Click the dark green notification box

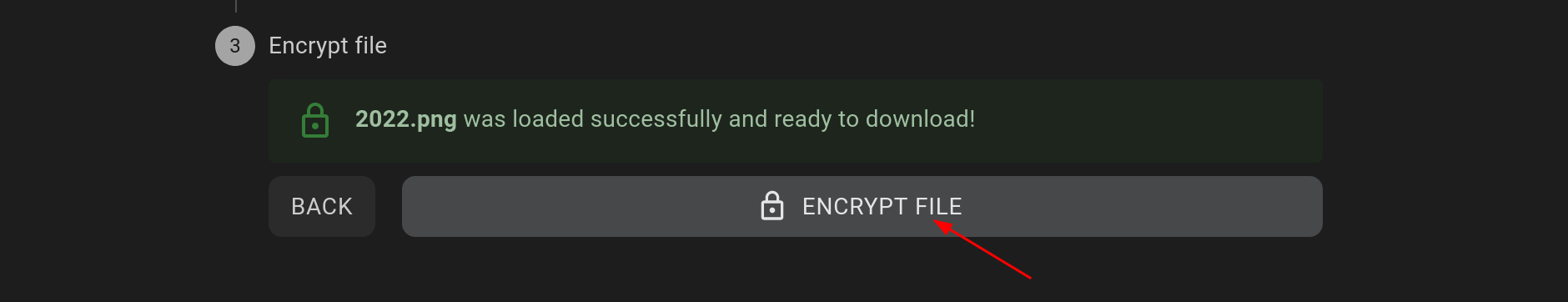coord(796,121)
